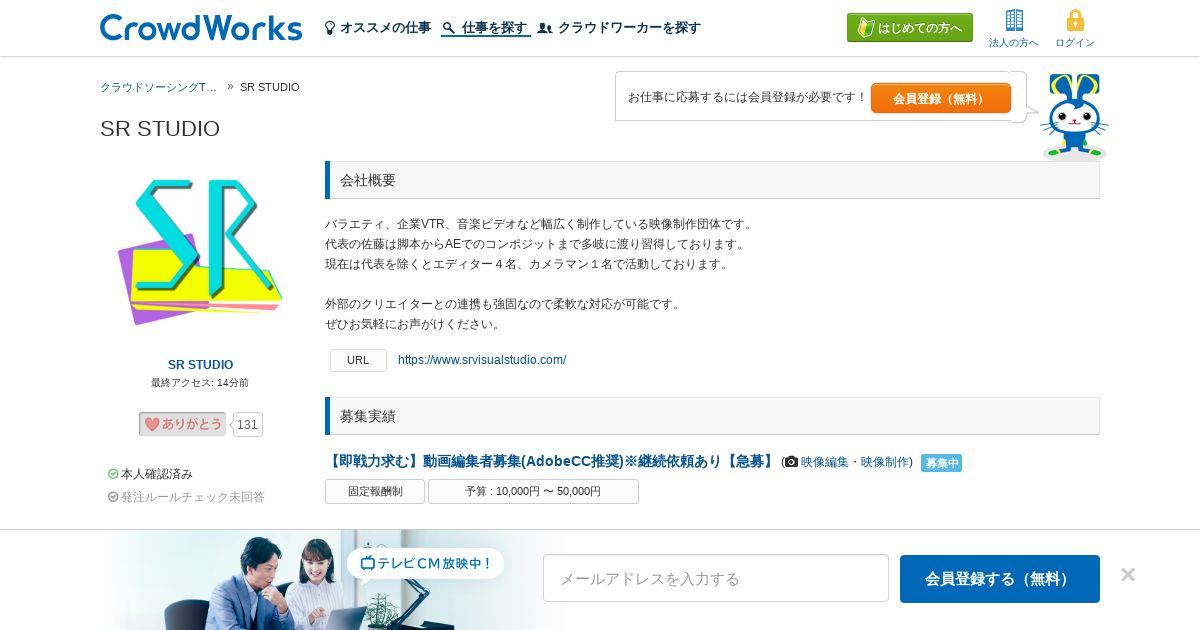This screenshot has width=1200, height=630.
Task: Click the 131 thanks count
Action: click(248, 425)
